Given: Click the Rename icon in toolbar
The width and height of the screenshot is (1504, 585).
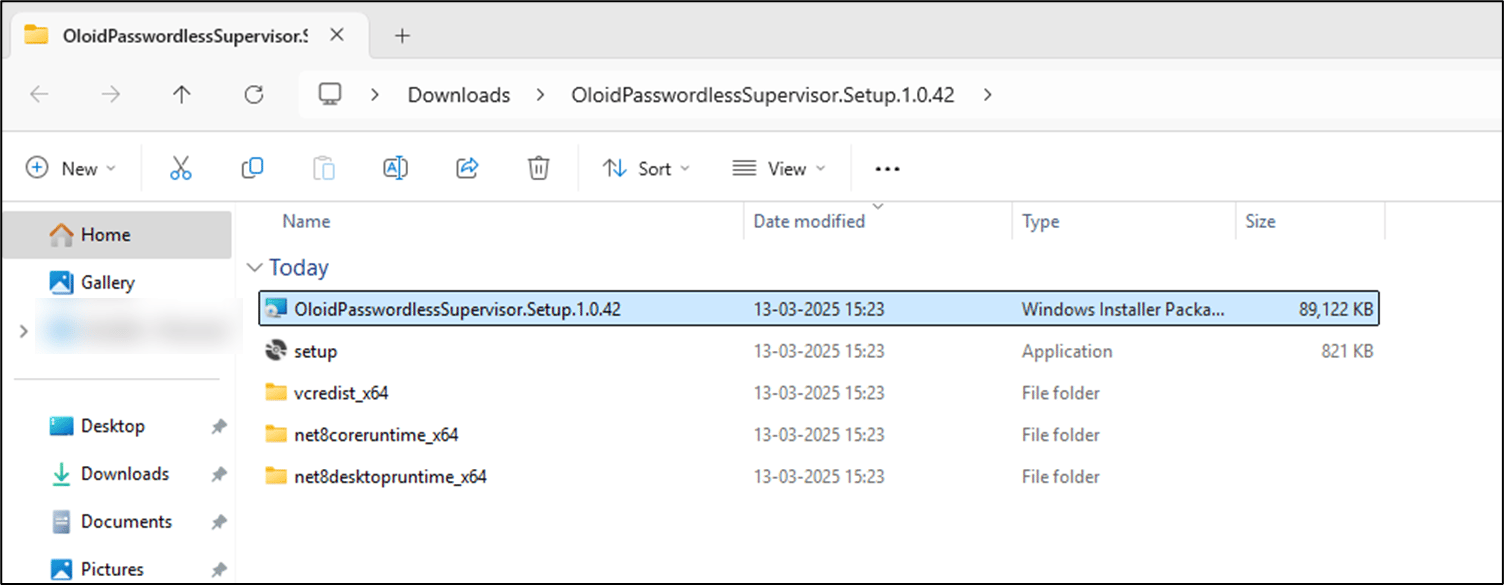Looking at the screenshot, I should point(396,168).
